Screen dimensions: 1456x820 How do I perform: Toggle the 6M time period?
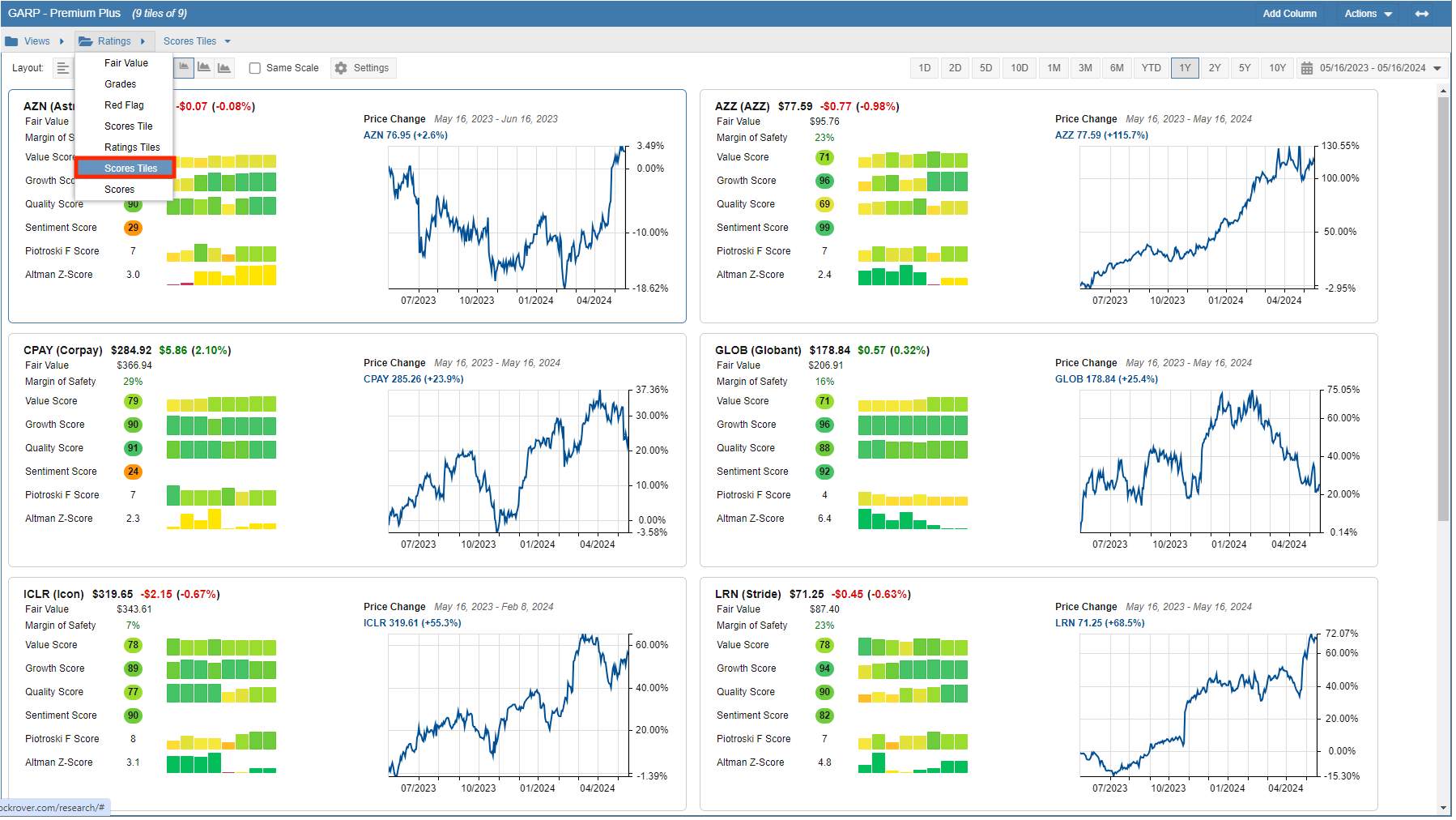point(1117,68)
